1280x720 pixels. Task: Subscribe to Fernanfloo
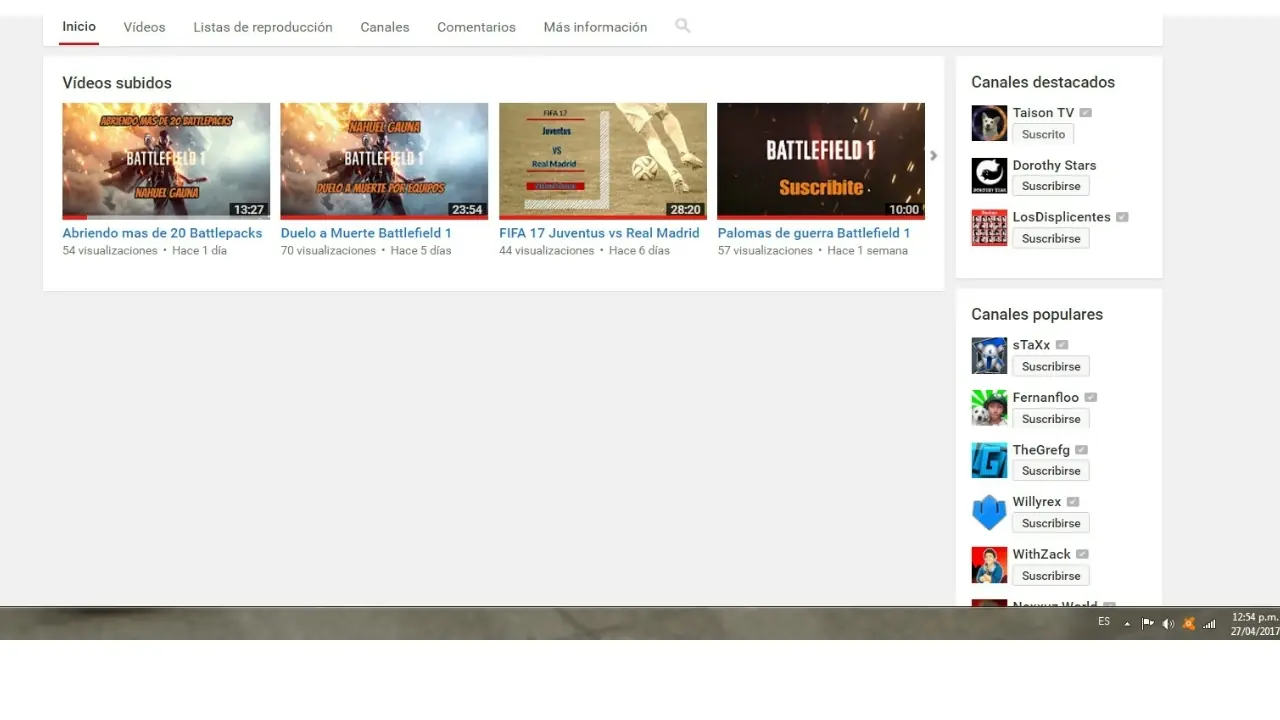click(x=1051, y=419)
